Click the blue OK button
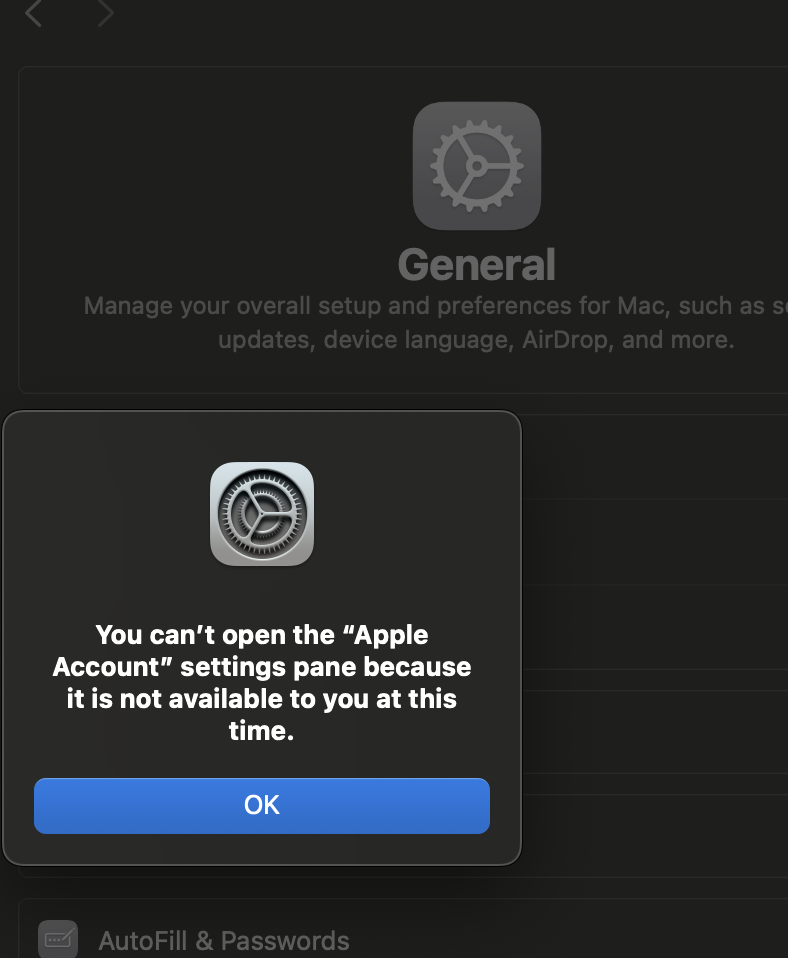 click(261, 805)
